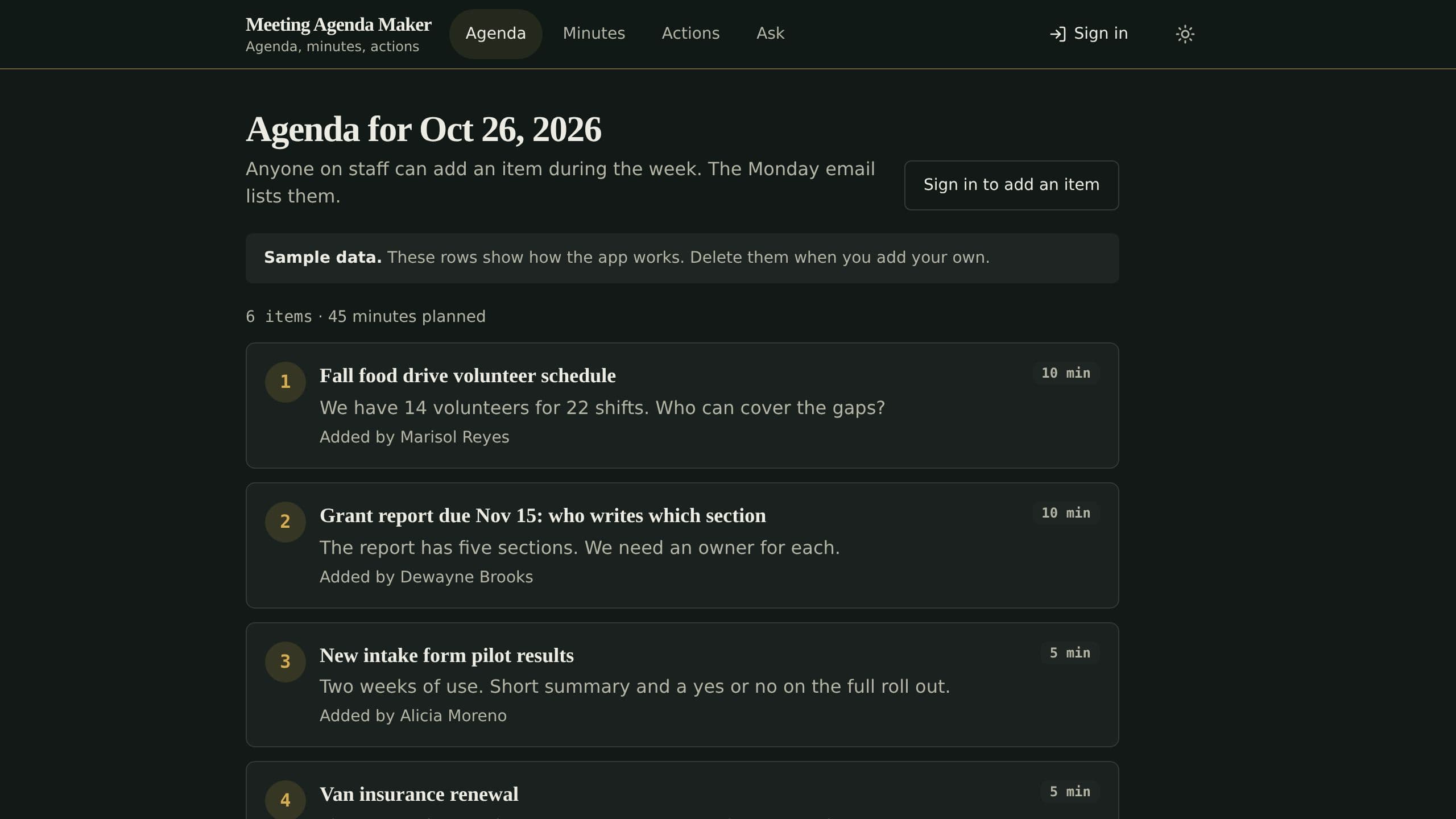Click Sign in to add an item button
The height and width of the screenshot is (819, 1456).
[1011, 185]
